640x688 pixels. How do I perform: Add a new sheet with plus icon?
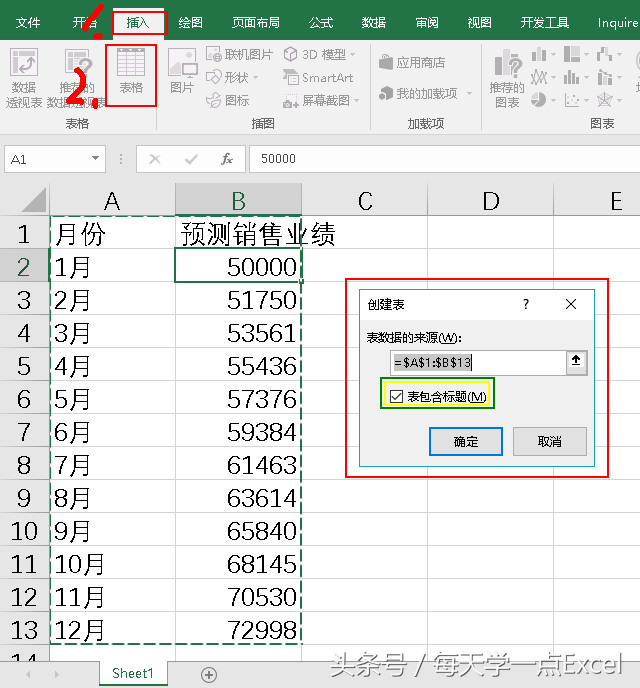point(209,675)
